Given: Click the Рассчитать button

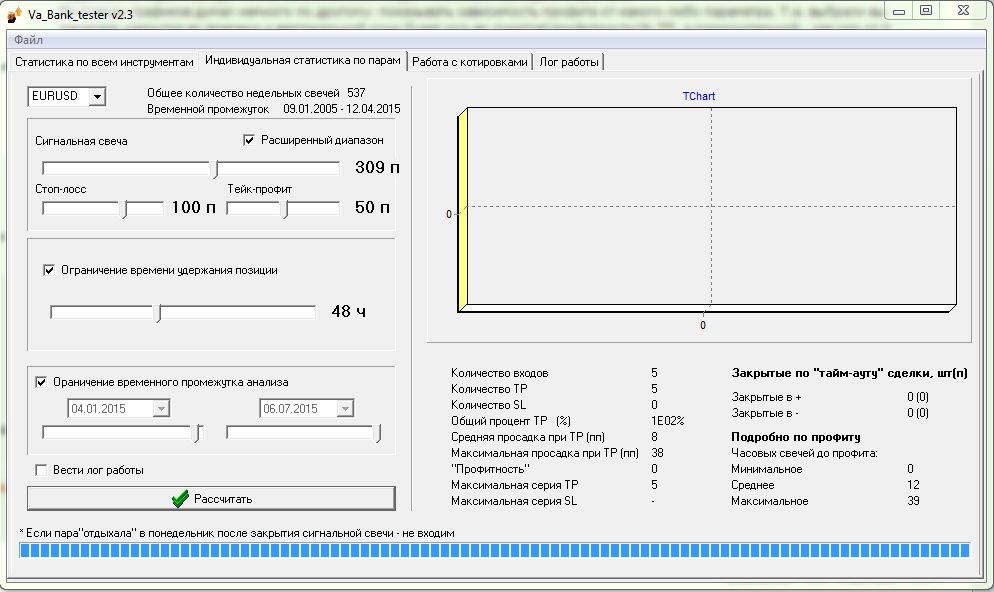Looking at the screenshot, I should [x=212, y=498].
